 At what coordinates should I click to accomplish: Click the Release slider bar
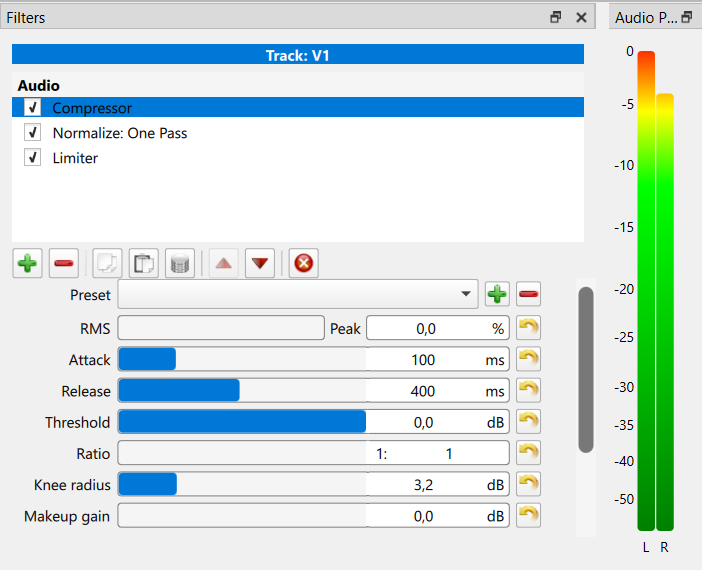pos(240,390)
